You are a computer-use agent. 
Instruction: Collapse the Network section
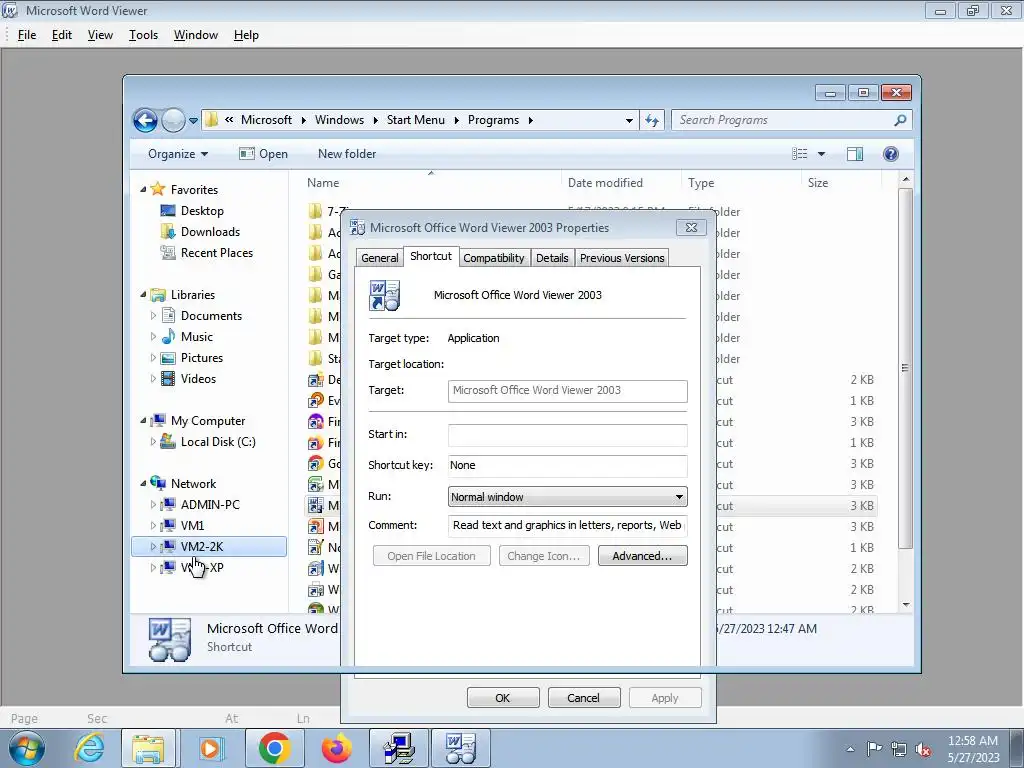[143, 483]
